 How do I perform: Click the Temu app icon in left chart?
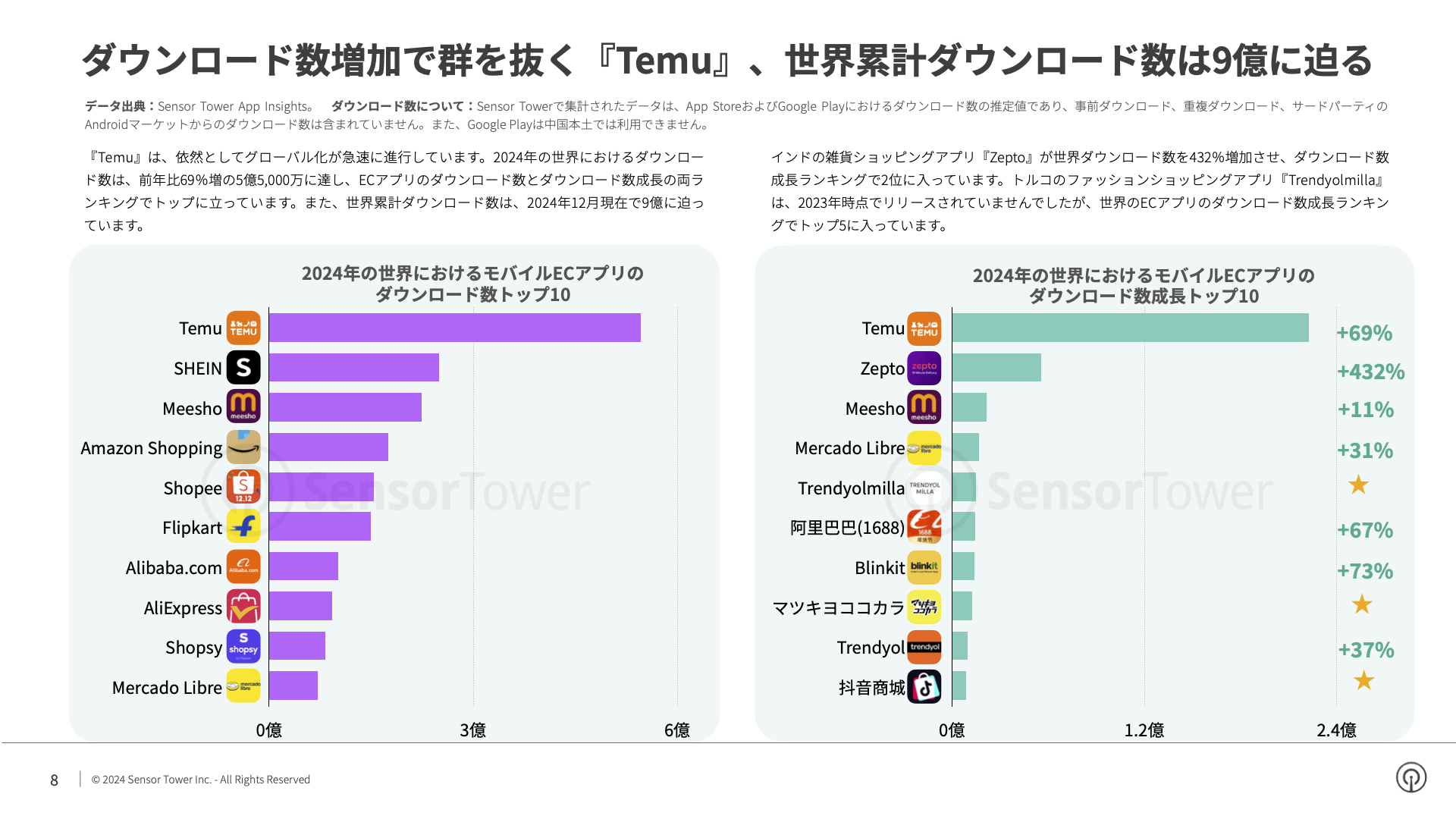[243, 328]
